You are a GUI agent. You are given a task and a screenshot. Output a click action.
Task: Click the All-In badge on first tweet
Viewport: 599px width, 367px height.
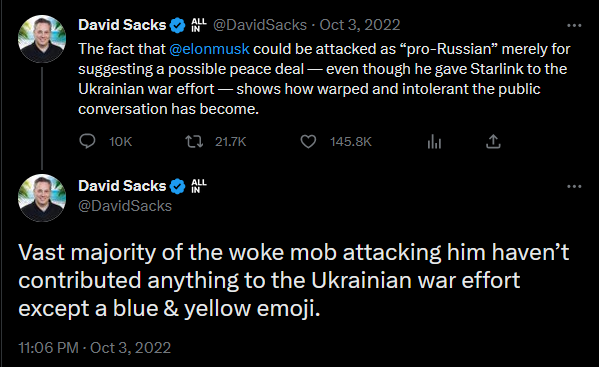click(x=199, y=25)
